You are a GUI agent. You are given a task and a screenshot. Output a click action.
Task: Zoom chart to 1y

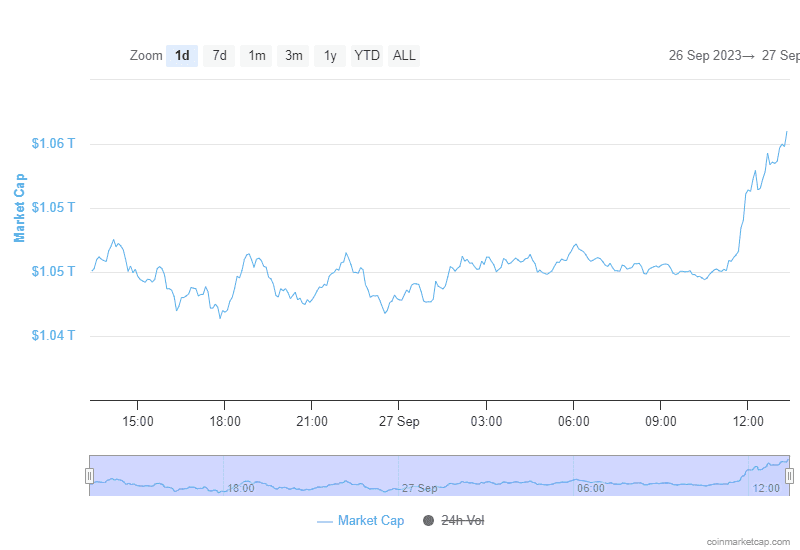[x=330, y=56]
